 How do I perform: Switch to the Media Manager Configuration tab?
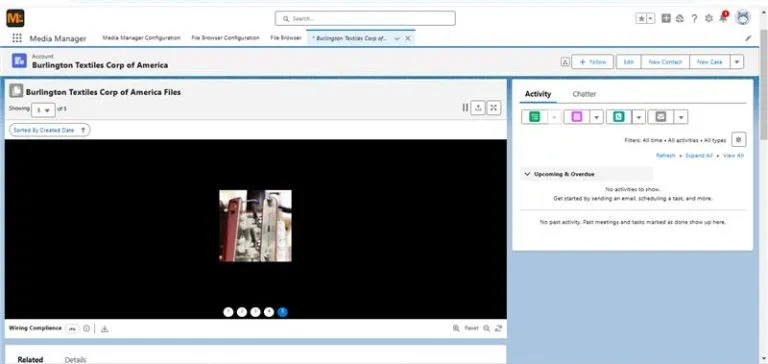click(141, 38)
